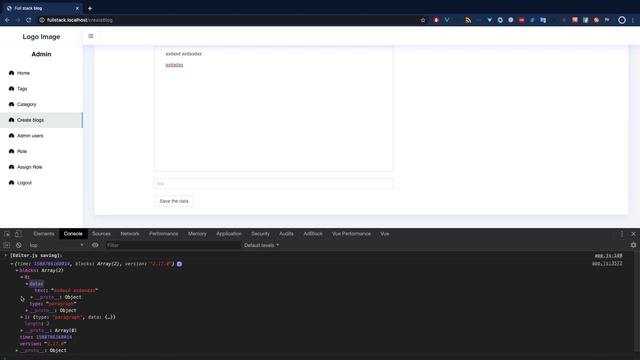Open DevTools more options menu
The width and height of the screenshot is (640, 360).
pos(622,234)
